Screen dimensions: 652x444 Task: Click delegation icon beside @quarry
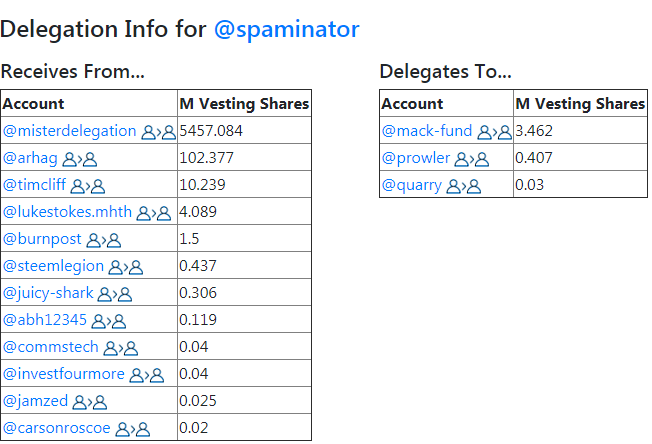pyautogui.click(x=463, y=185)
